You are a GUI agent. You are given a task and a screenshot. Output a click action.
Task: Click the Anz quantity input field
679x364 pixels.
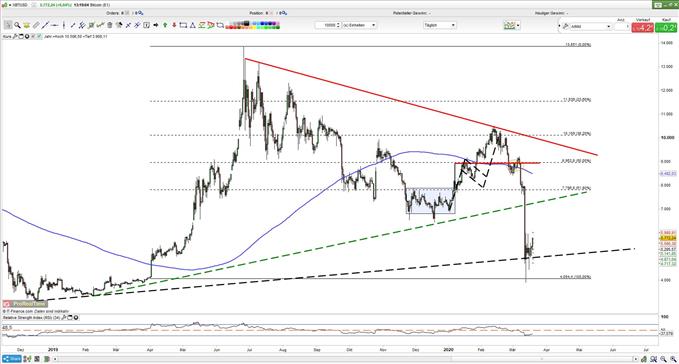(622, 26)
